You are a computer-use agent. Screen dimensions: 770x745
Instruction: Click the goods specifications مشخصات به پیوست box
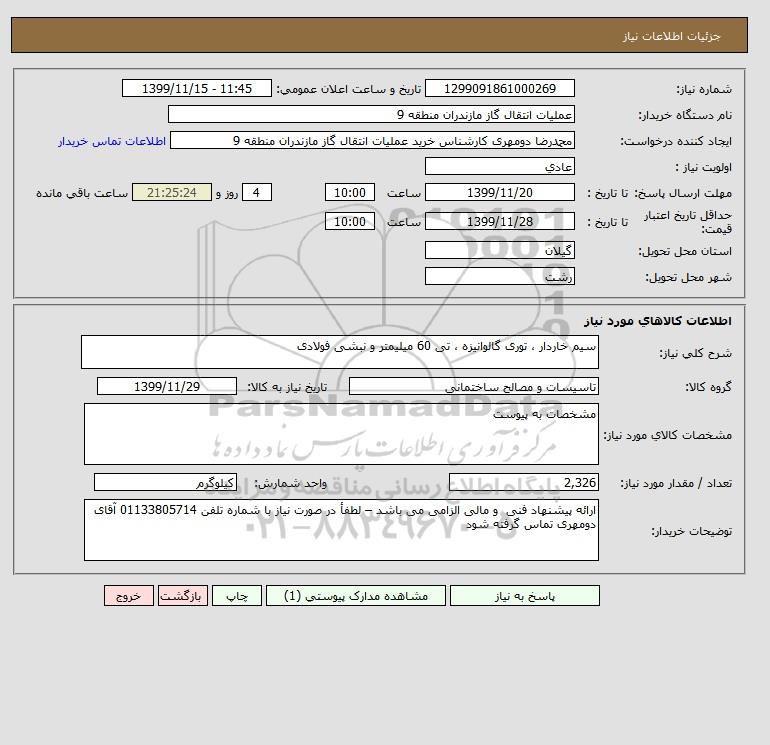pyautogui.click(x=341, y=434)
